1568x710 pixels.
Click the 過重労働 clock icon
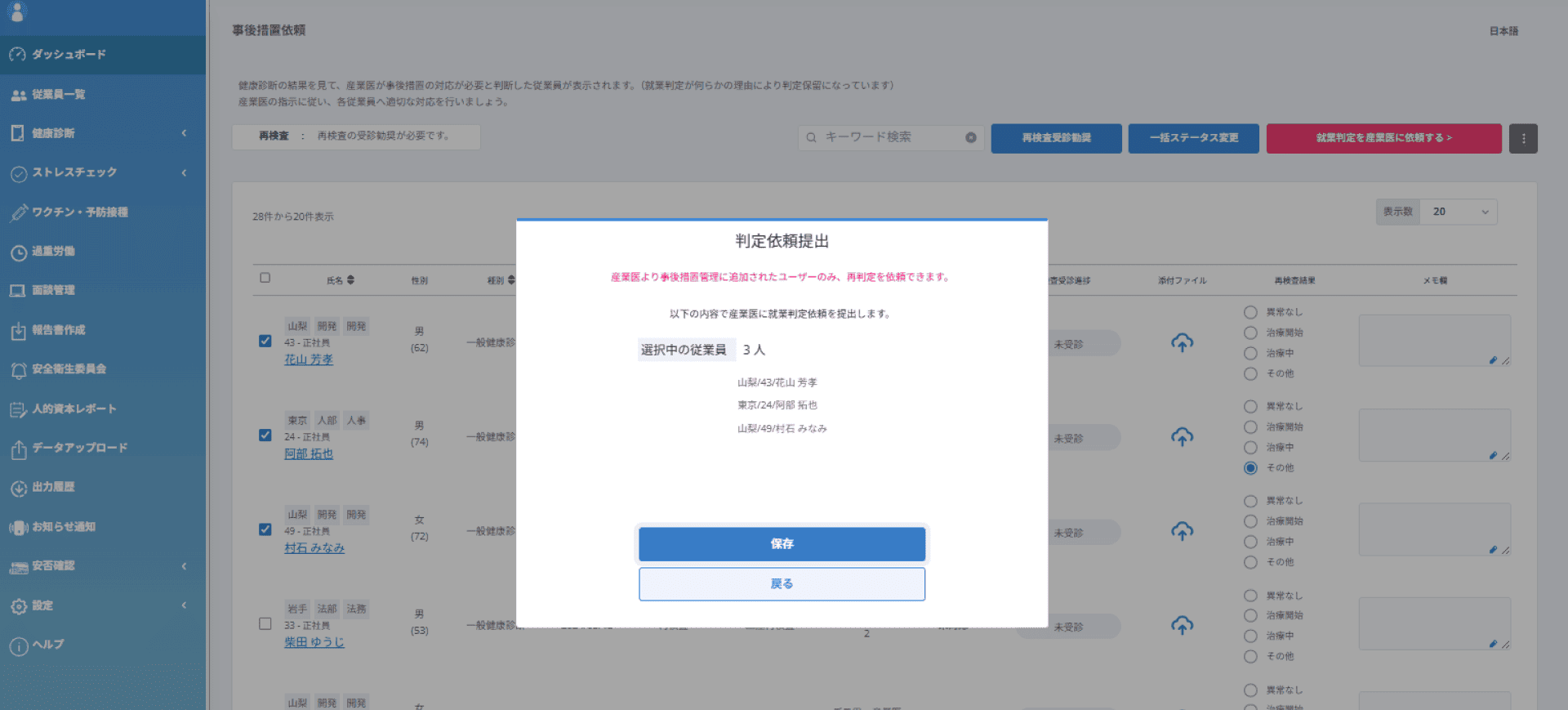pyautogui.click(x=18, y=252)
